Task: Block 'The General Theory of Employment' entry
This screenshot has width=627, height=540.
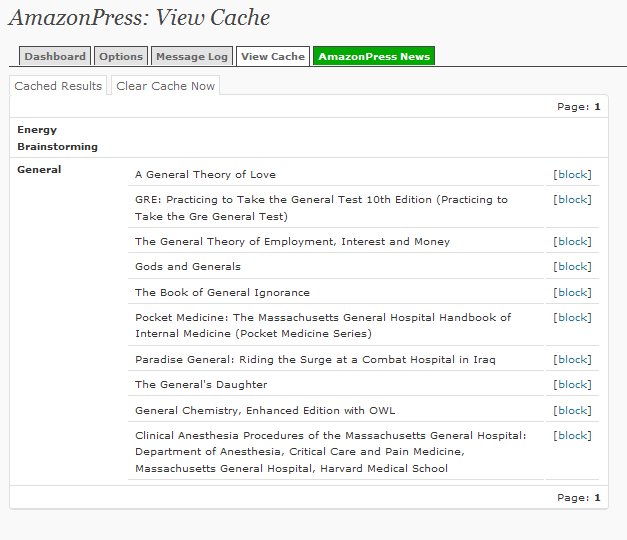Action: point(572,242)
